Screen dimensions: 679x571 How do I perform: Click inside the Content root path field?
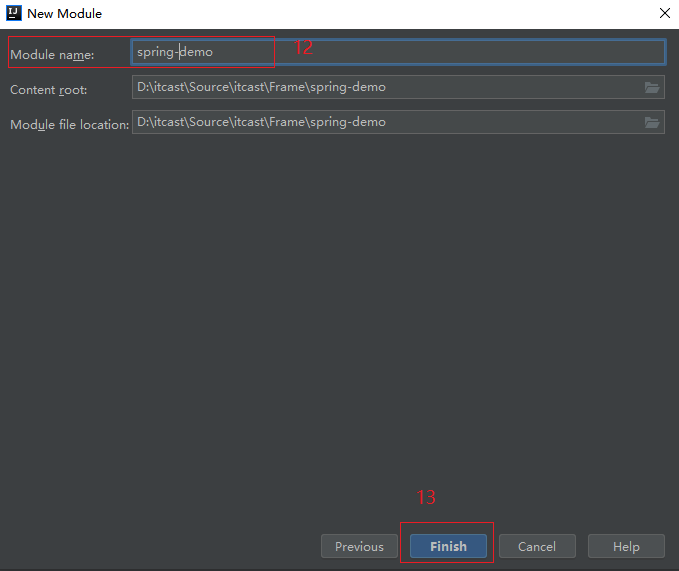385,87
